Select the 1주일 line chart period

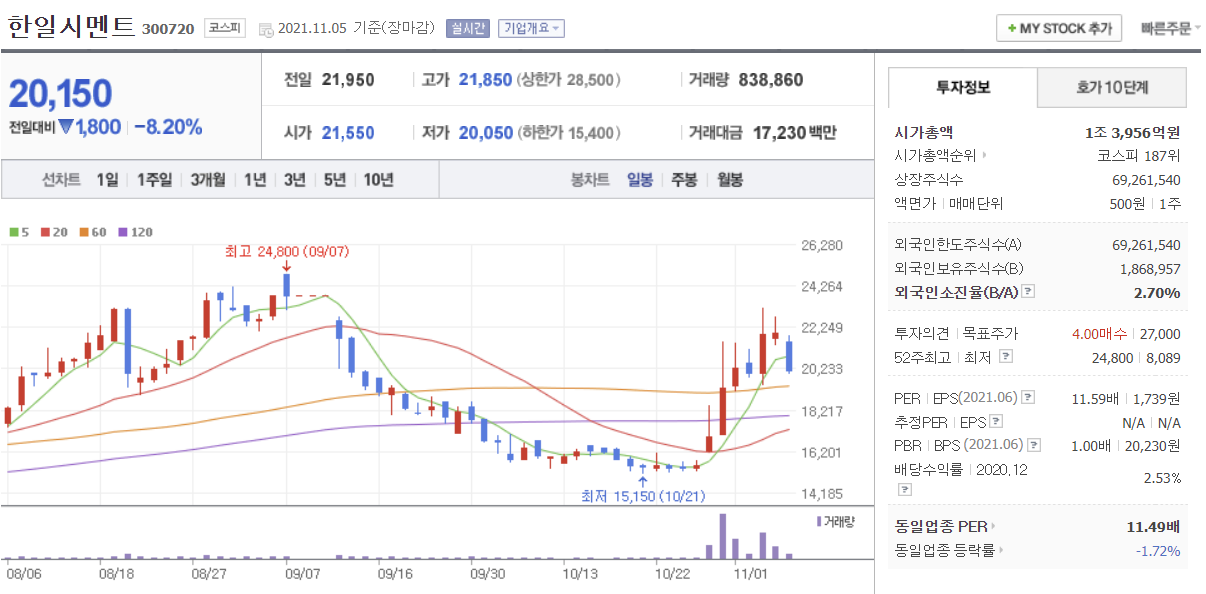[154, 180]
